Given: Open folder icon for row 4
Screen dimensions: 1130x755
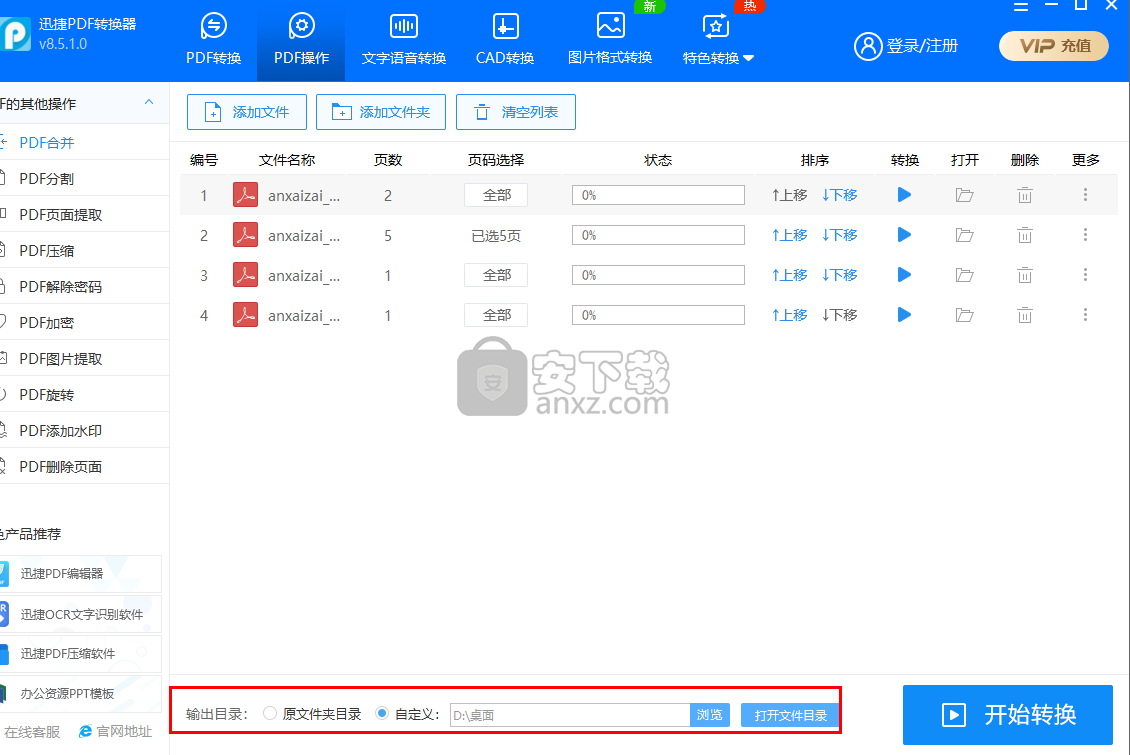Looking at the screenshot, I should (964, 316).
